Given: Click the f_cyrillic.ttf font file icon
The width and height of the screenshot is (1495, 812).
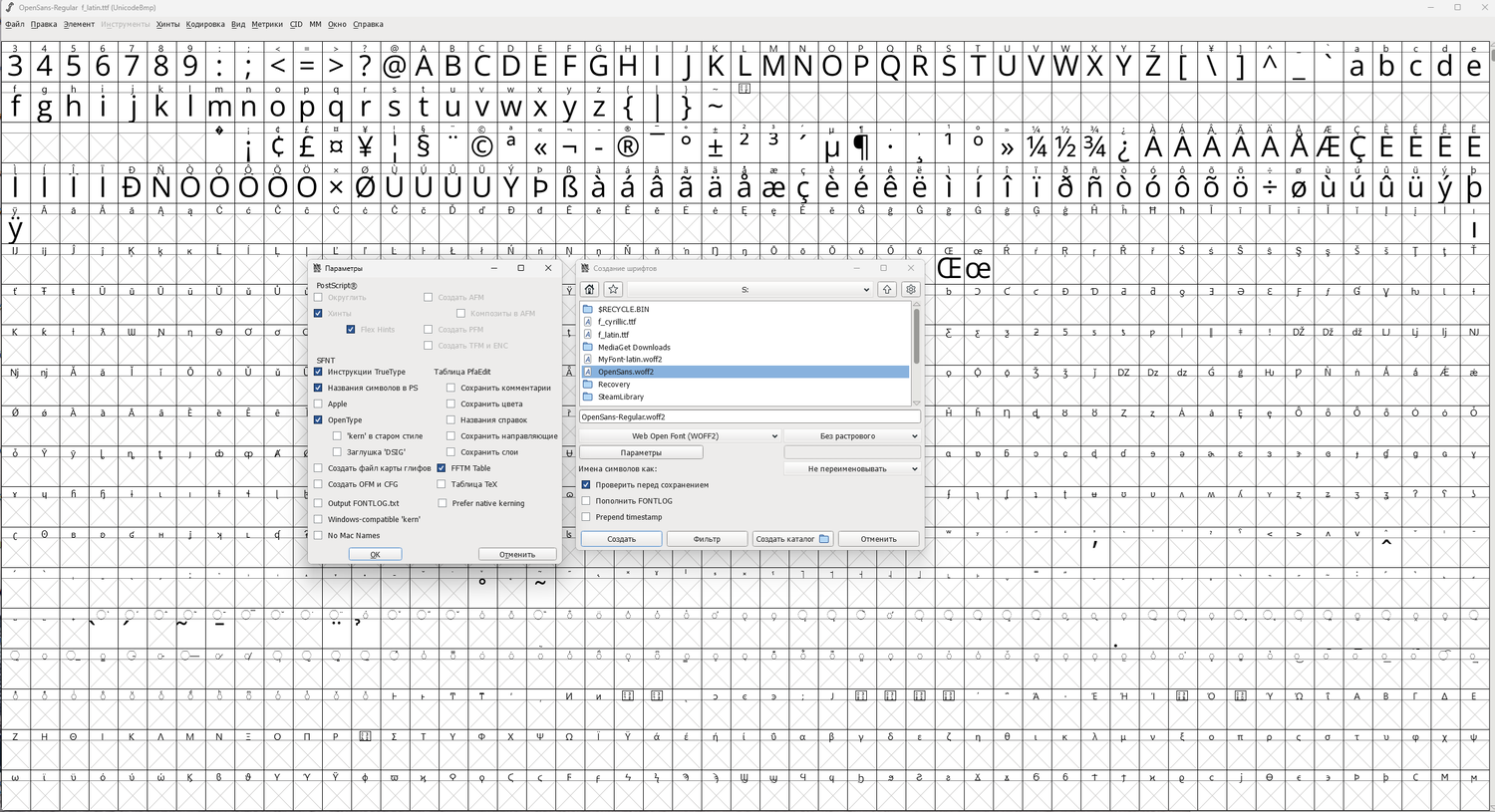Looking at the screenshot, I should point(588,322).
